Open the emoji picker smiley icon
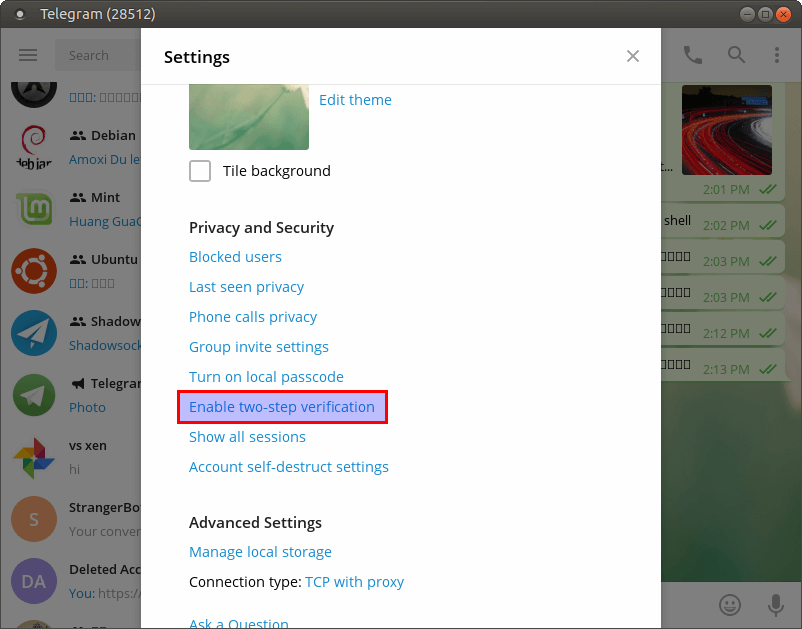 click(x=731, y=605)
